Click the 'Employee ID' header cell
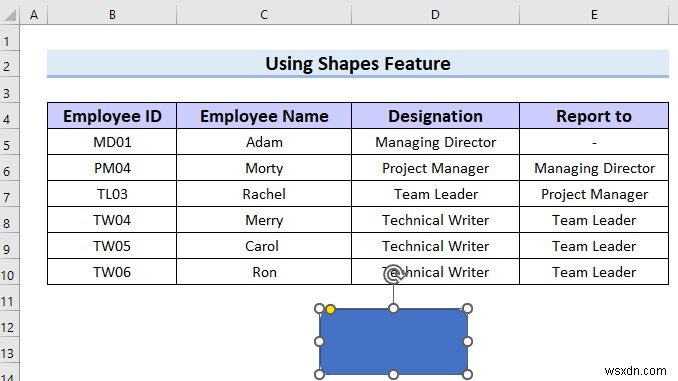The height and width of the screenshot is (381, 678). (x=112, y=116)
